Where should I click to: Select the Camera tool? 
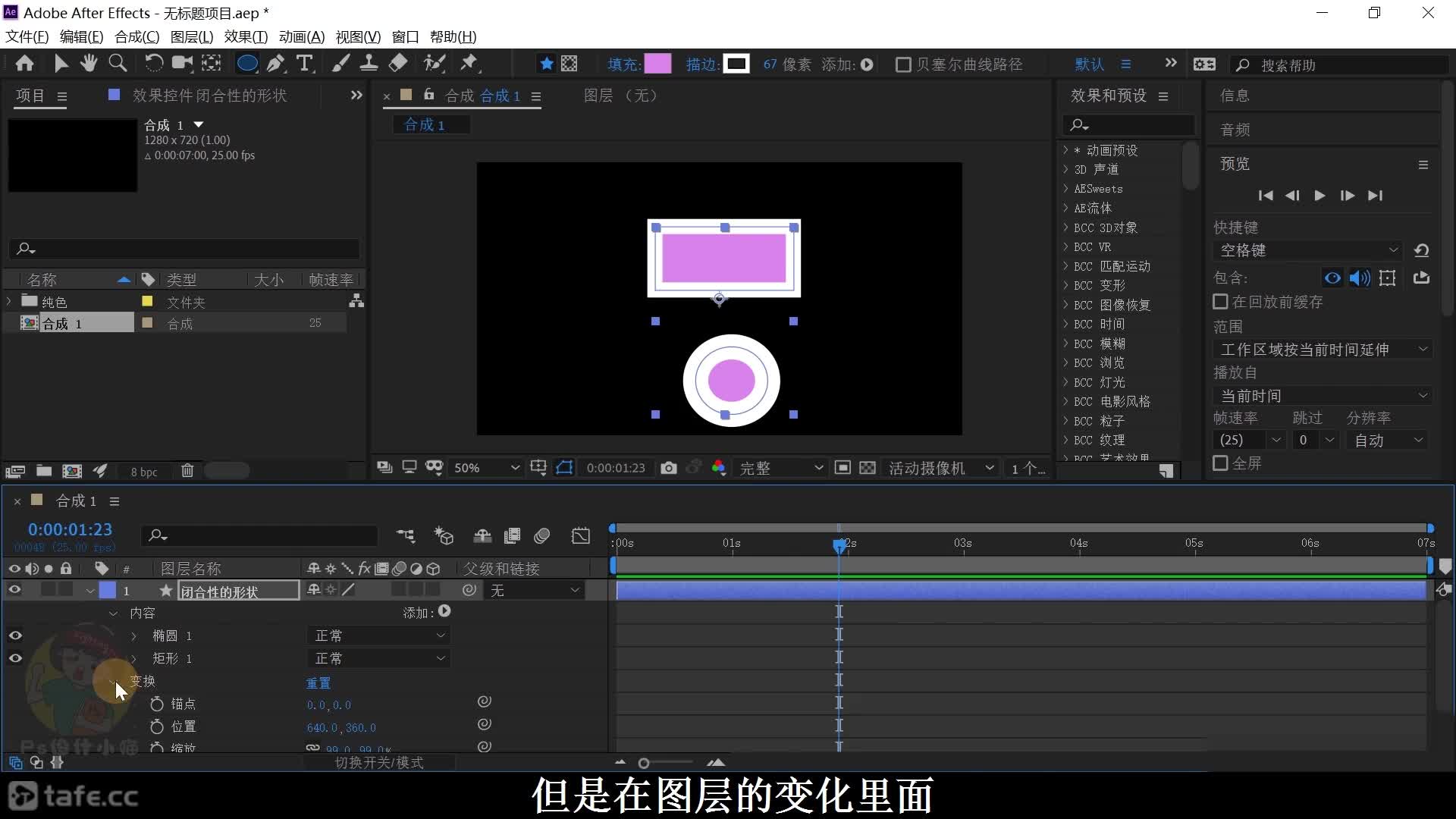[x=182, y=64]
